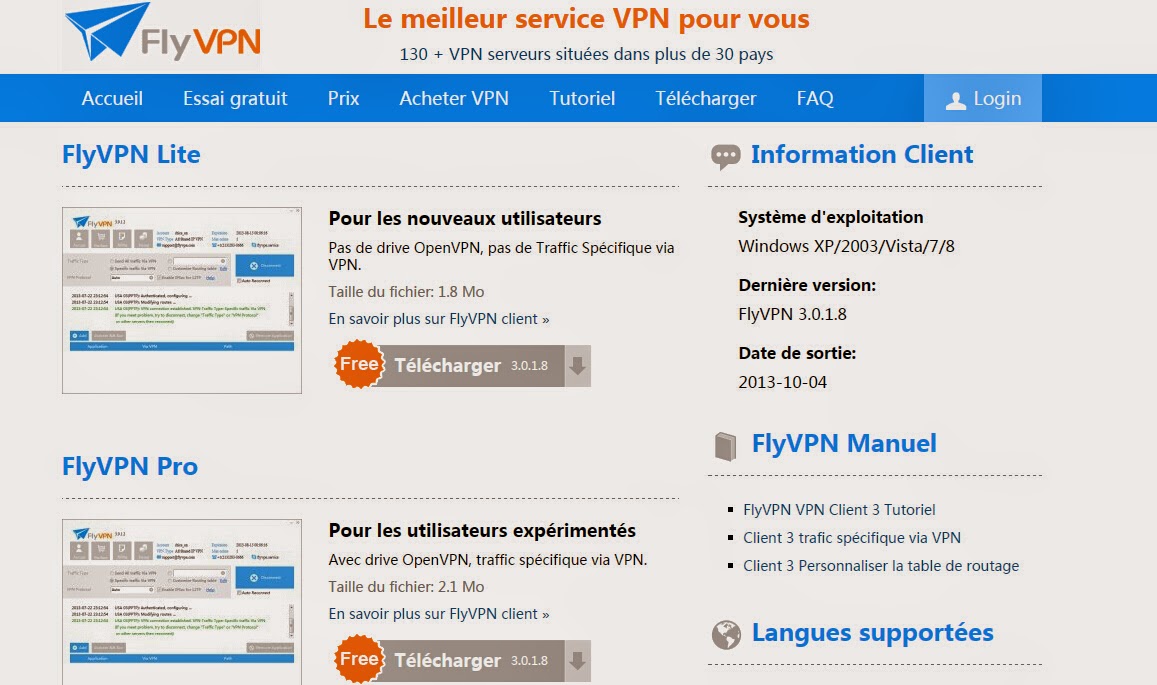Click the release date '2013-10-04'
The width and height of the screenshot is (1157, 685).
coord(783,382)
